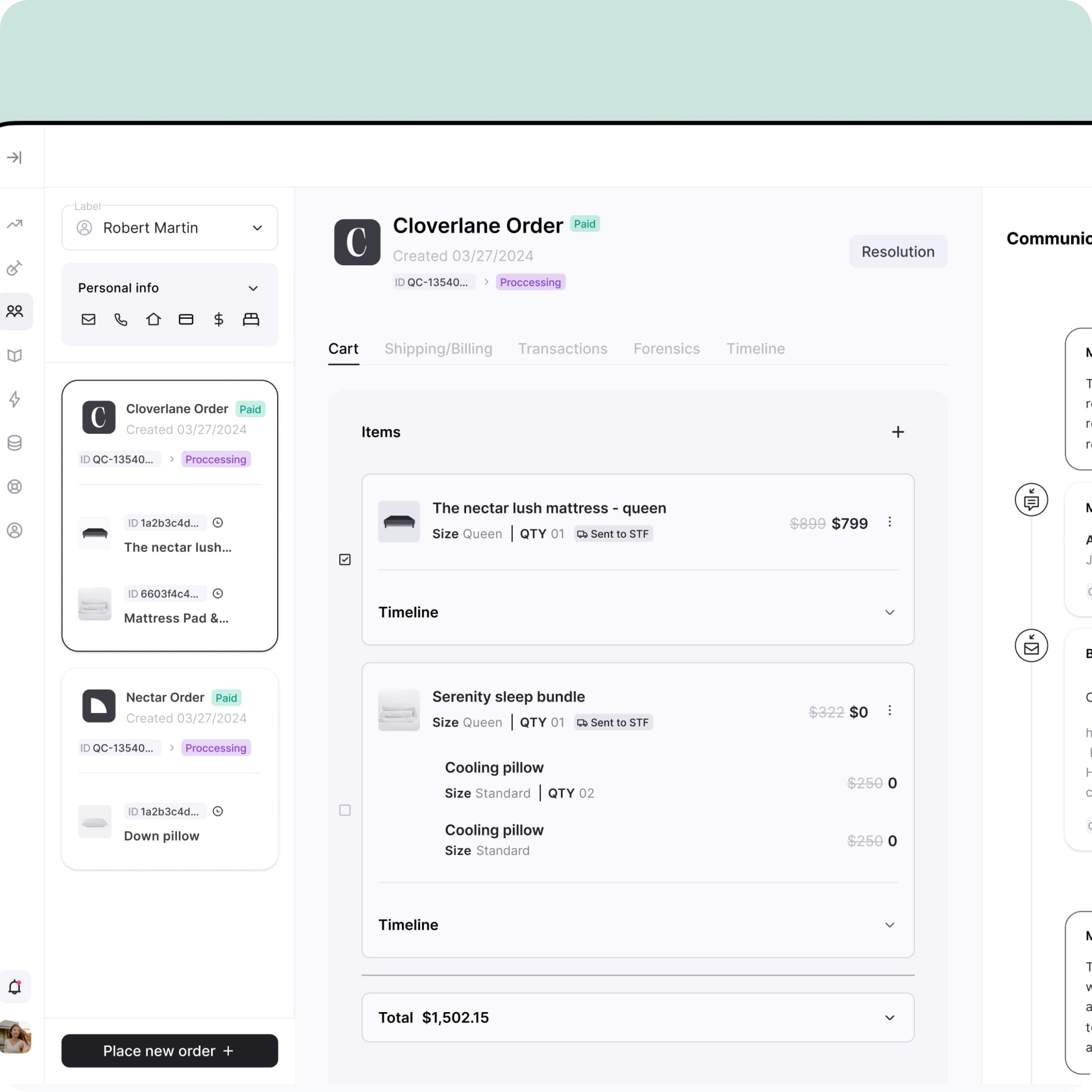Expand the collapsed sidebar arrow
This screenshot has width=1092, height=1092.
pyautogui.click(x=14, y=157)
